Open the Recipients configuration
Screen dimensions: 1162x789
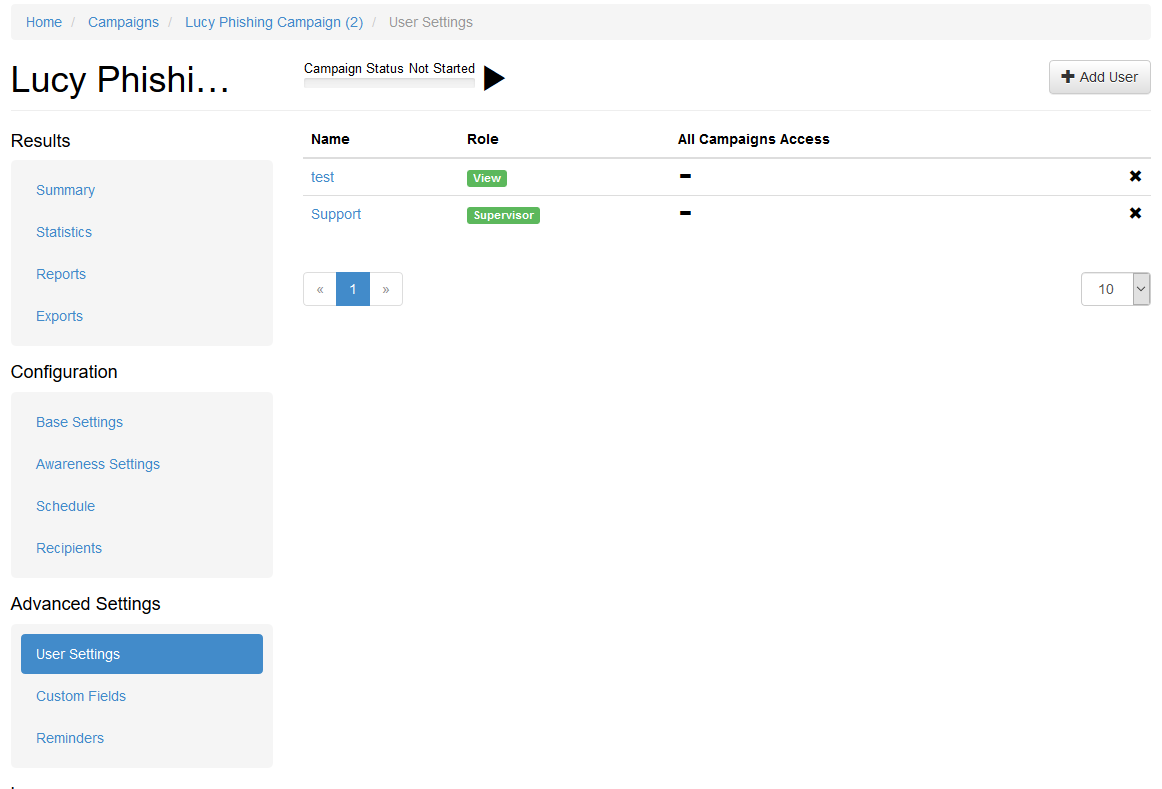coord(69,548)
